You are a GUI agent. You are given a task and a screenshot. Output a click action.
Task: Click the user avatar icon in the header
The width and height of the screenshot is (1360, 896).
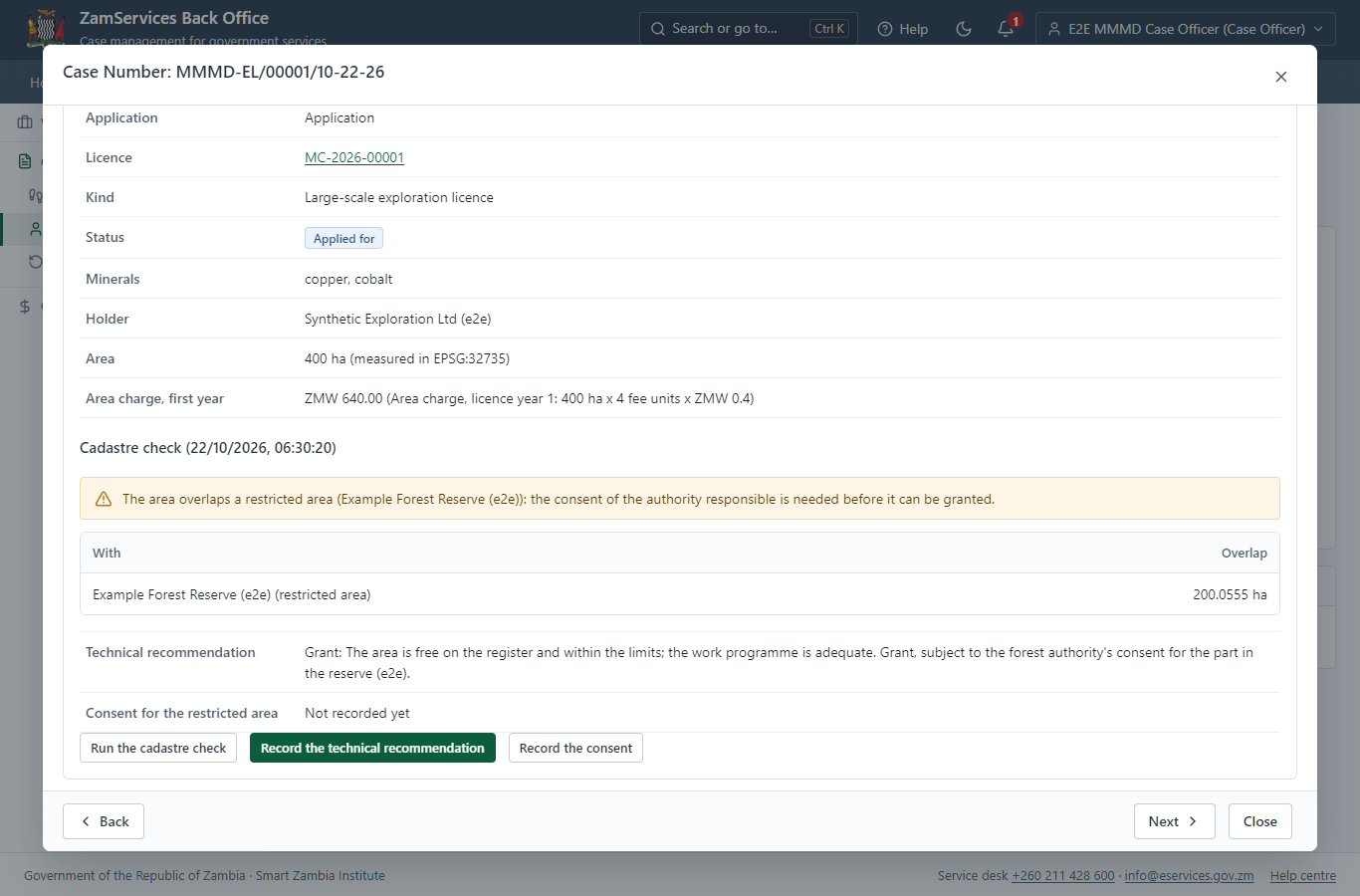(x=1054, y=29)
